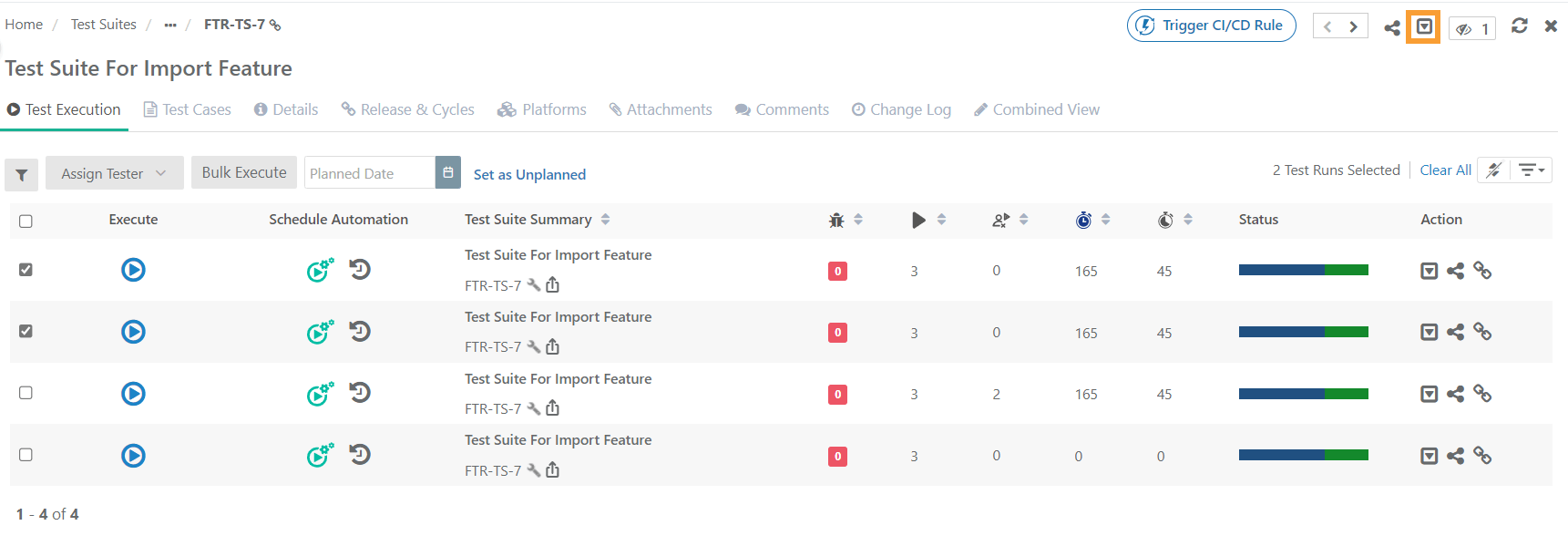
Task: Switch to the Test Cases tab
Action: coord(188,109)
